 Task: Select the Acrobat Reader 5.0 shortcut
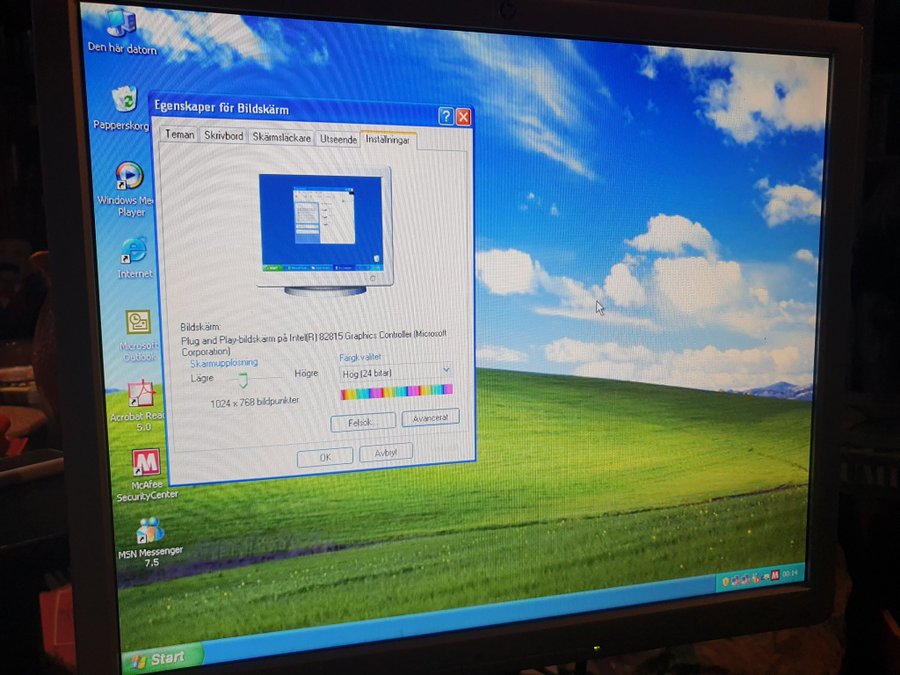coord(139,405)
